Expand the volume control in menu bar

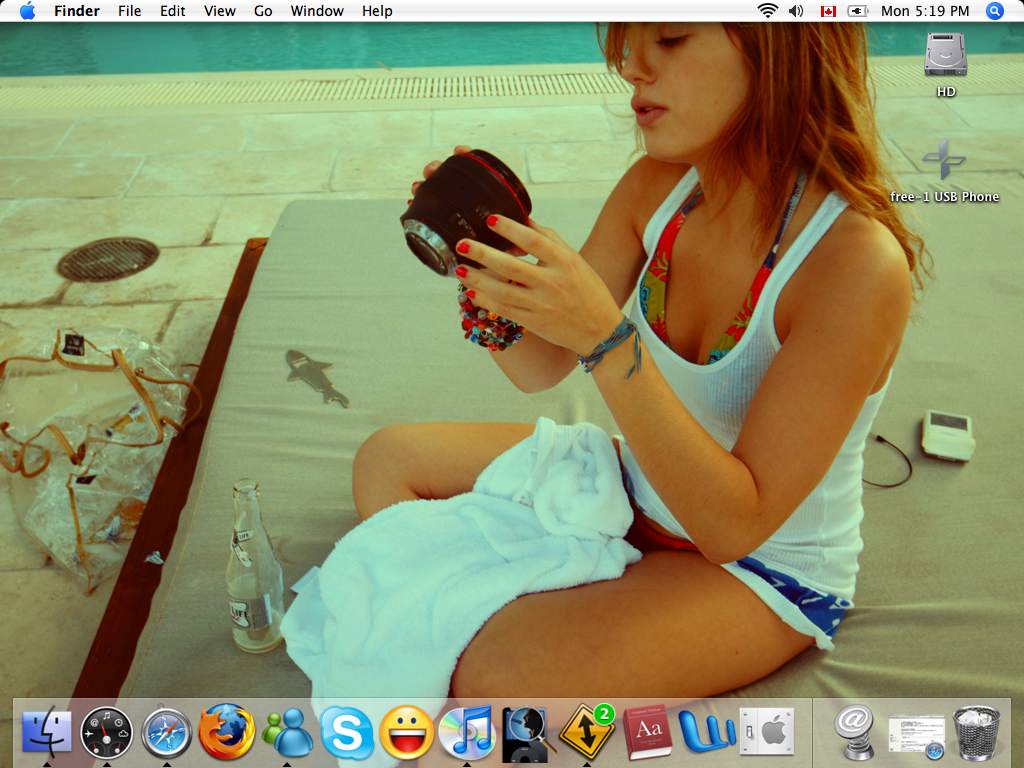point(796,11)
